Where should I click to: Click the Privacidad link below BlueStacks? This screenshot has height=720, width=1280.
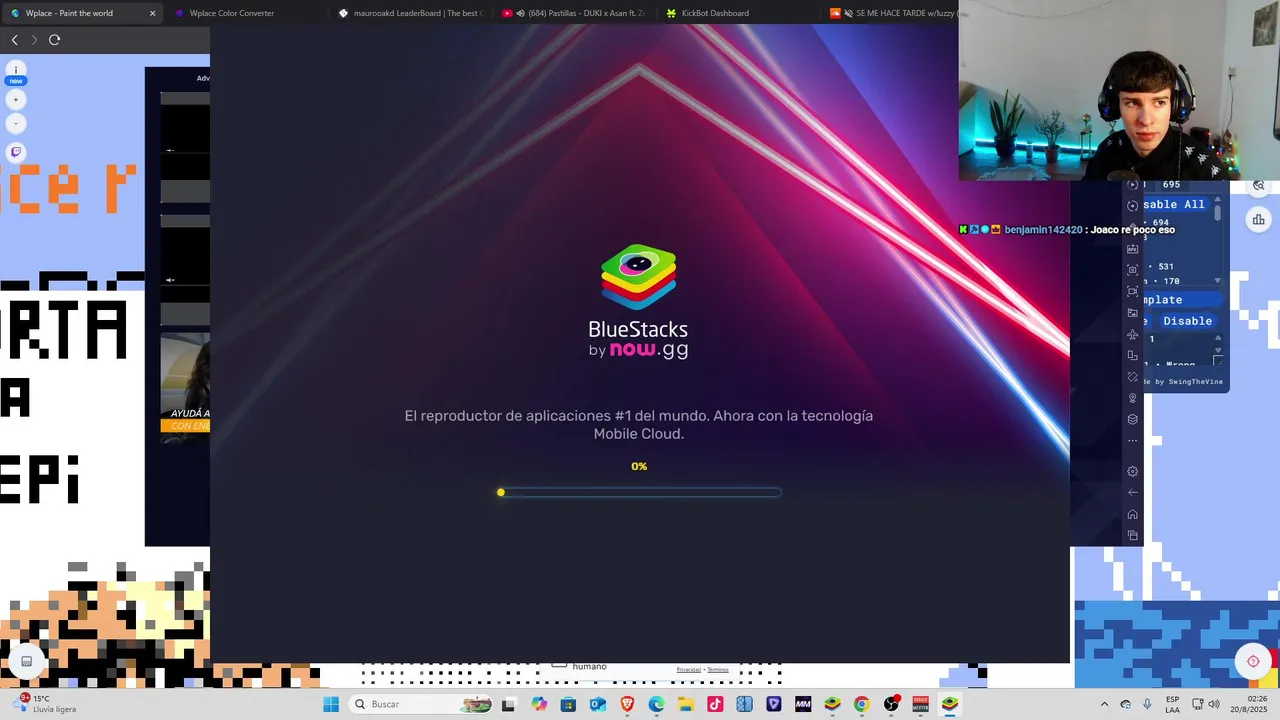688,669
